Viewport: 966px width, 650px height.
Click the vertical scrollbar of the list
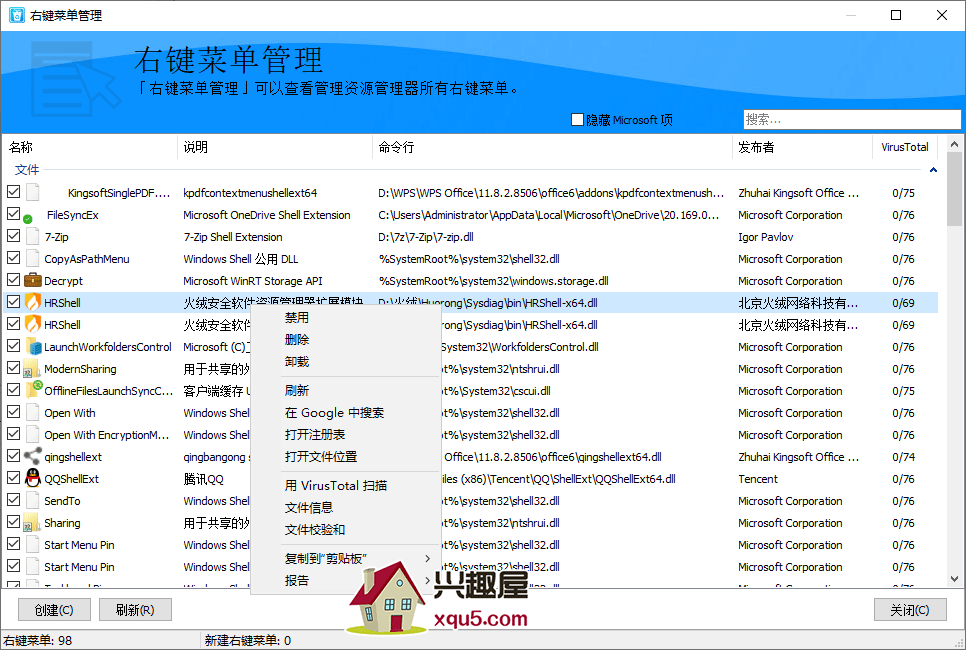[954, 400]
